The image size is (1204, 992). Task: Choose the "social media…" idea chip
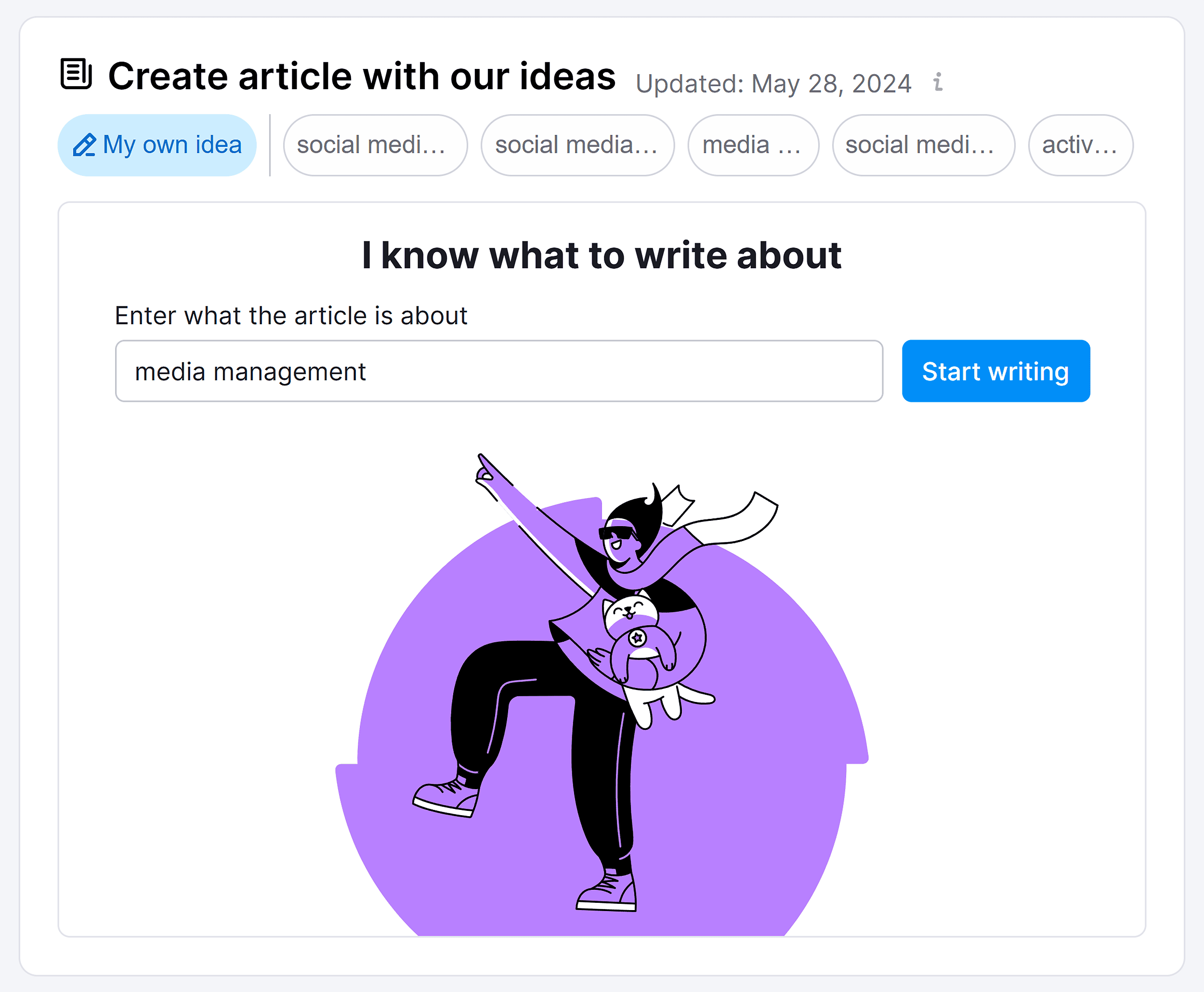pos(577,145)
